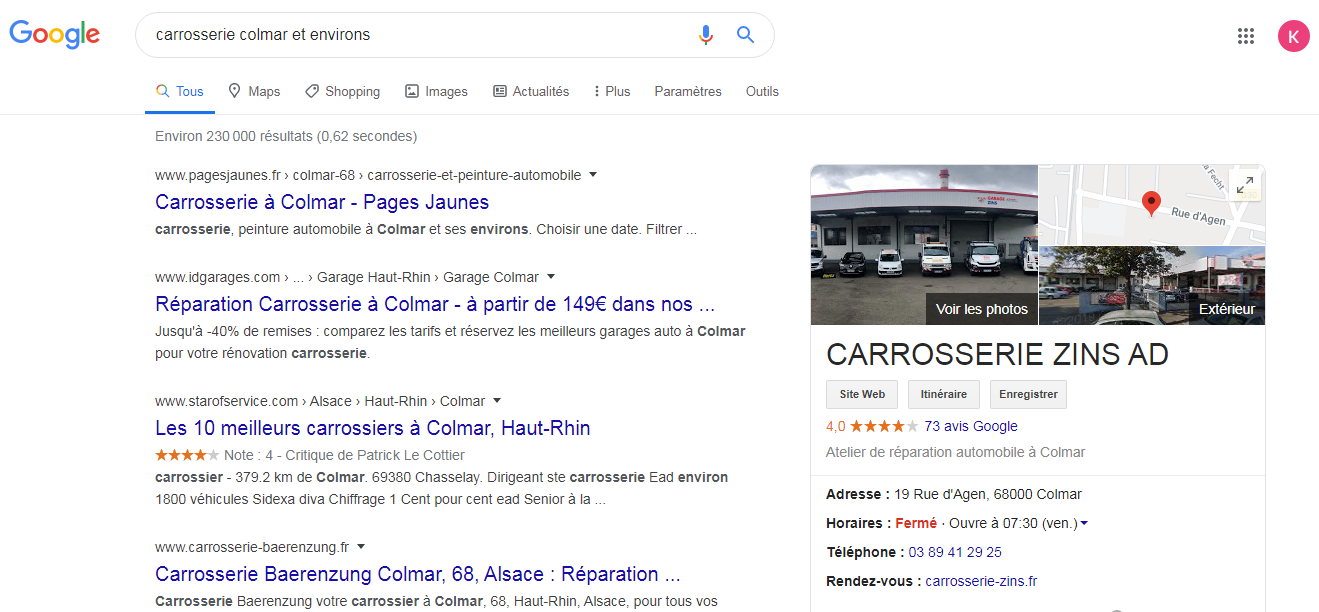
Task: Click the Google logo
Action: 55,35
